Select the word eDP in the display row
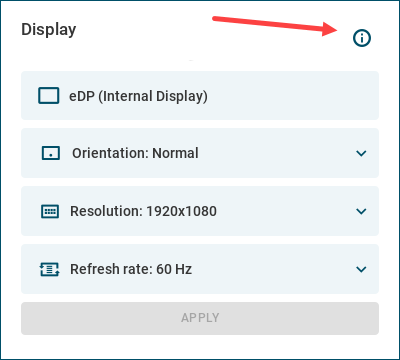The height and width of the screenshot is (360, 400). coord(82,96)
